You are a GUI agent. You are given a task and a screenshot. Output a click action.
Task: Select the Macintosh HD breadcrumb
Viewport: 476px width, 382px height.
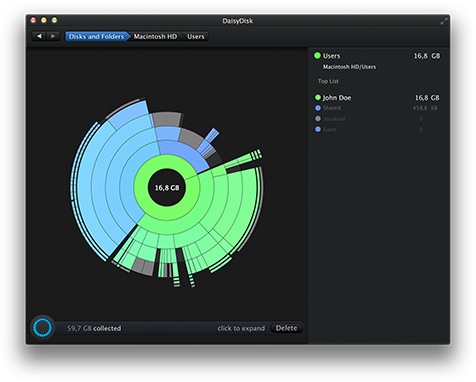pyautogui.click(x=155, y=36)
